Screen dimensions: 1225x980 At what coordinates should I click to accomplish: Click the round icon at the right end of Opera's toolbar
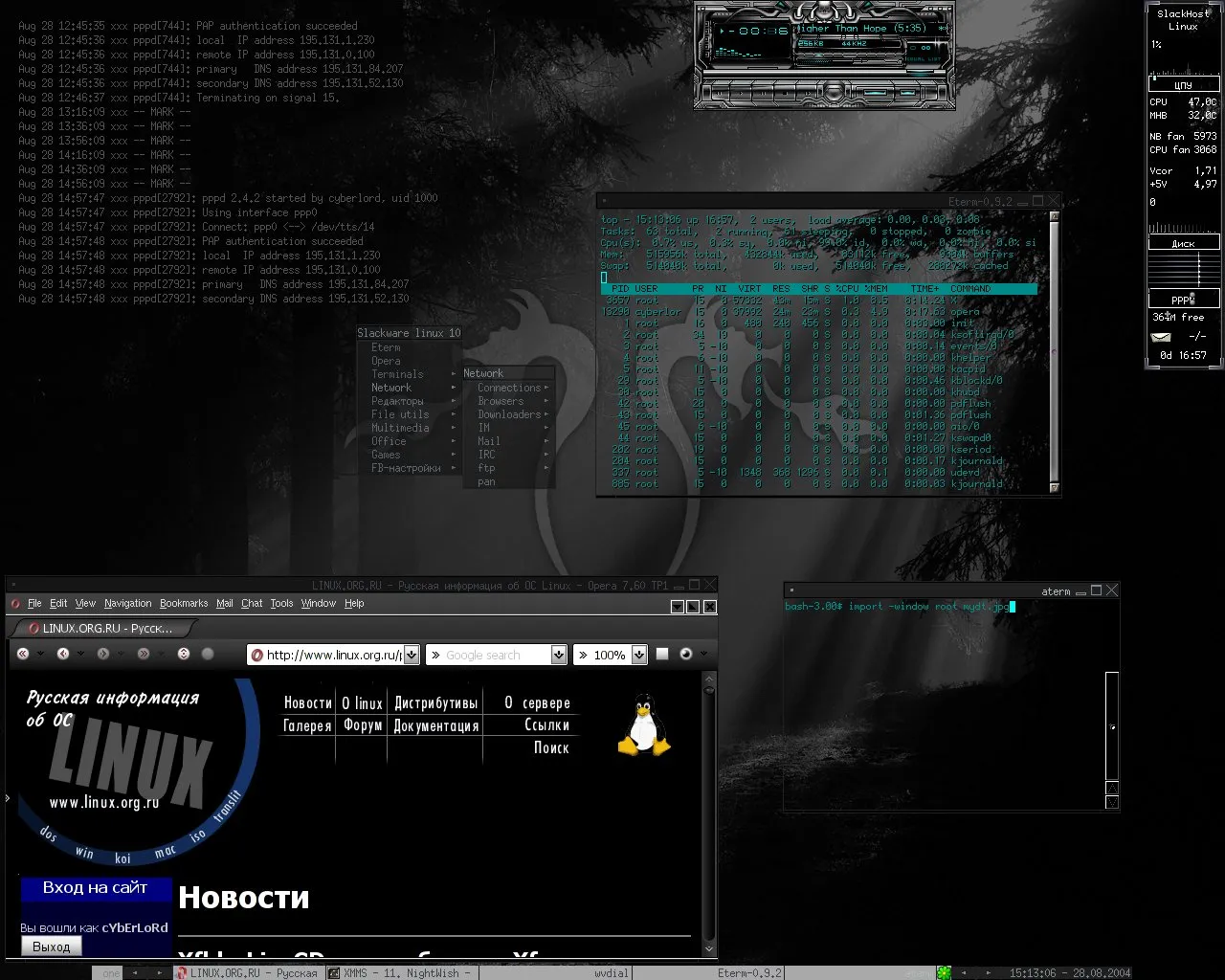click(686, 654)
